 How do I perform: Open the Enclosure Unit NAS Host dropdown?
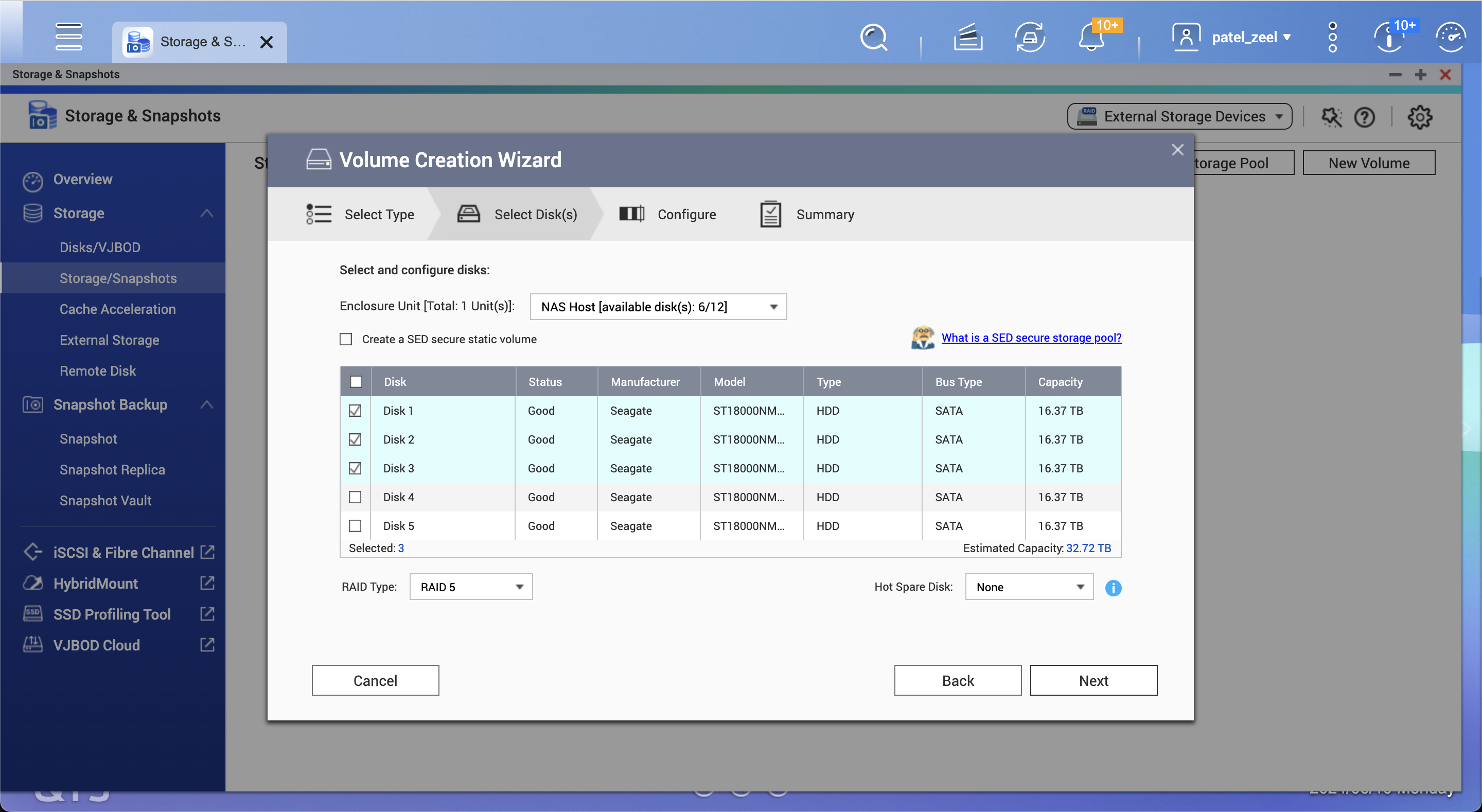pos(658,307)
